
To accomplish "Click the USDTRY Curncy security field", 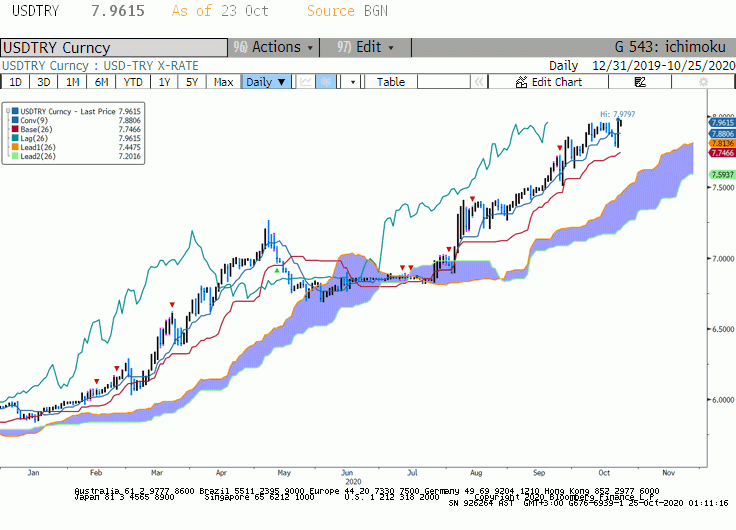I will [x=114, y=48].
